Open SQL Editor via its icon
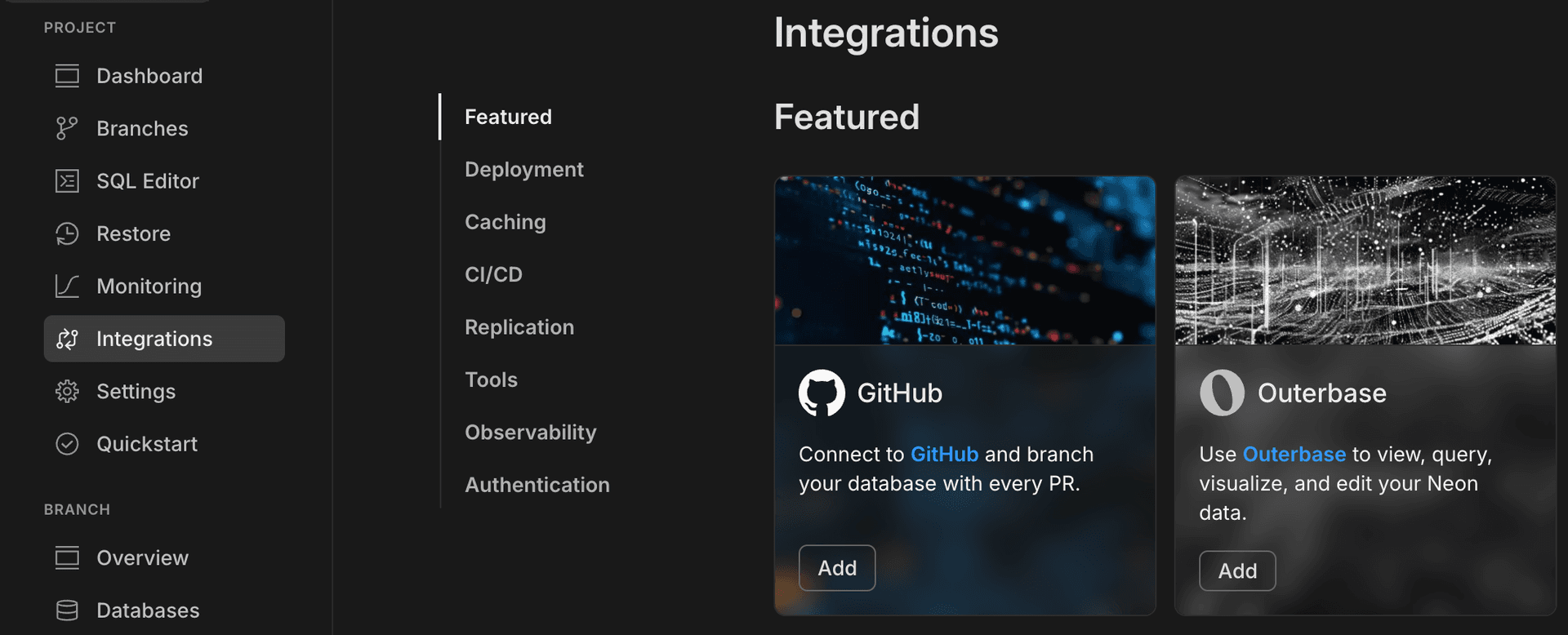Viewport: 1568px width, 635px height. pos(67,181)
